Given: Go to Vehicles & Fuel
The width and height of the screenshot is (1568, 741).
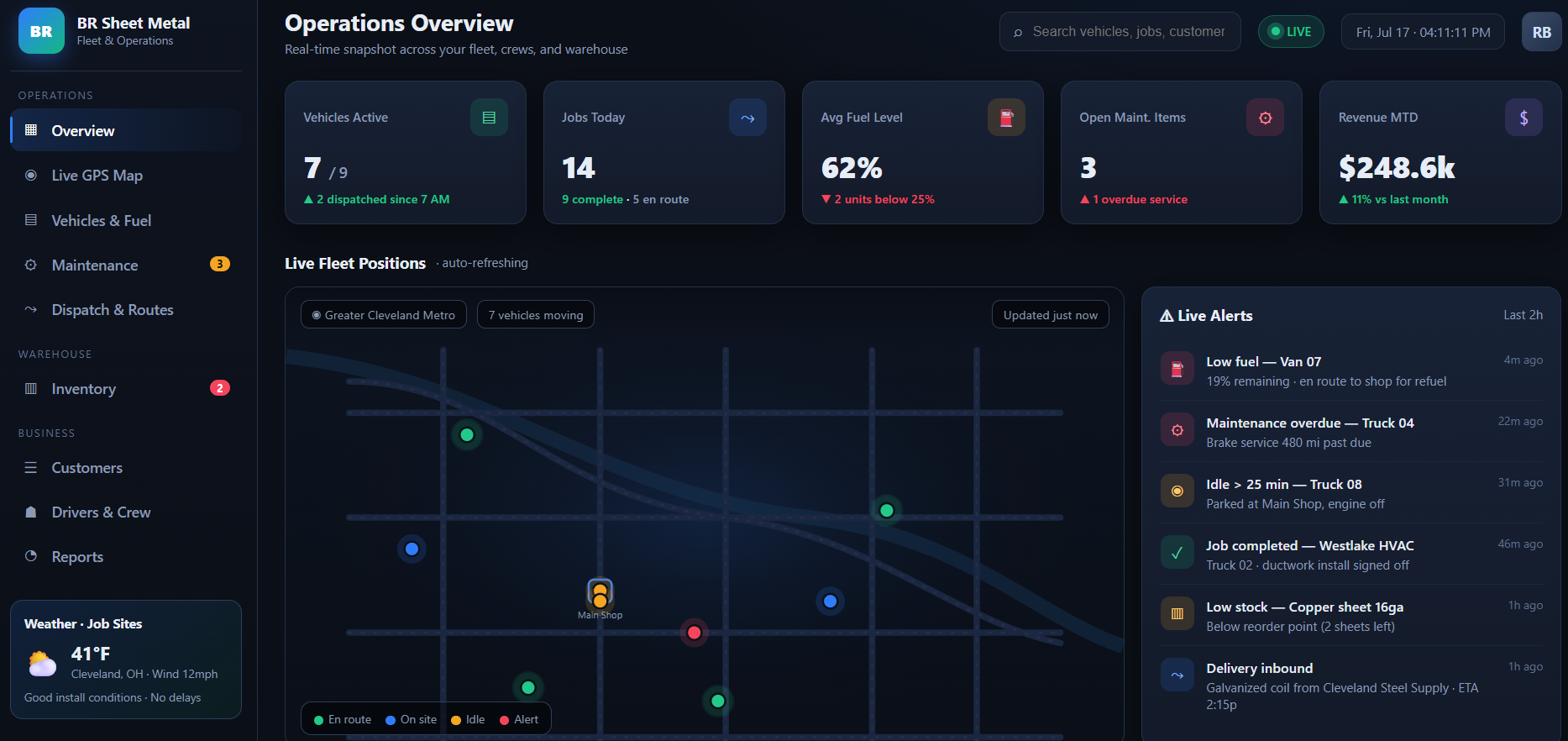Looking at the screenshot, I should [x=126, y=220].
